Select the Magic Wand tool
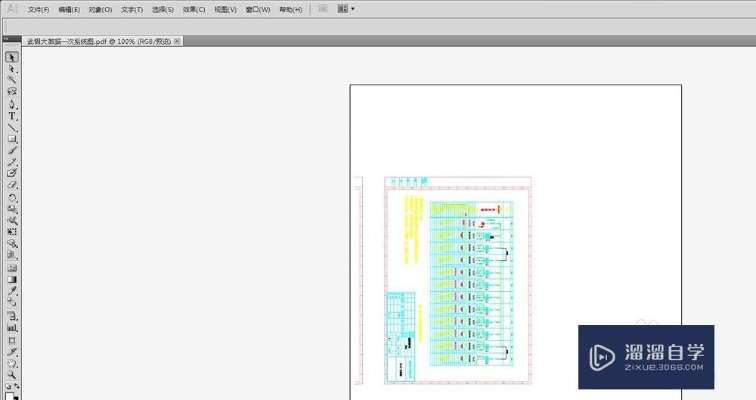This screenshot has width=756, height=400. click(12, 80)
